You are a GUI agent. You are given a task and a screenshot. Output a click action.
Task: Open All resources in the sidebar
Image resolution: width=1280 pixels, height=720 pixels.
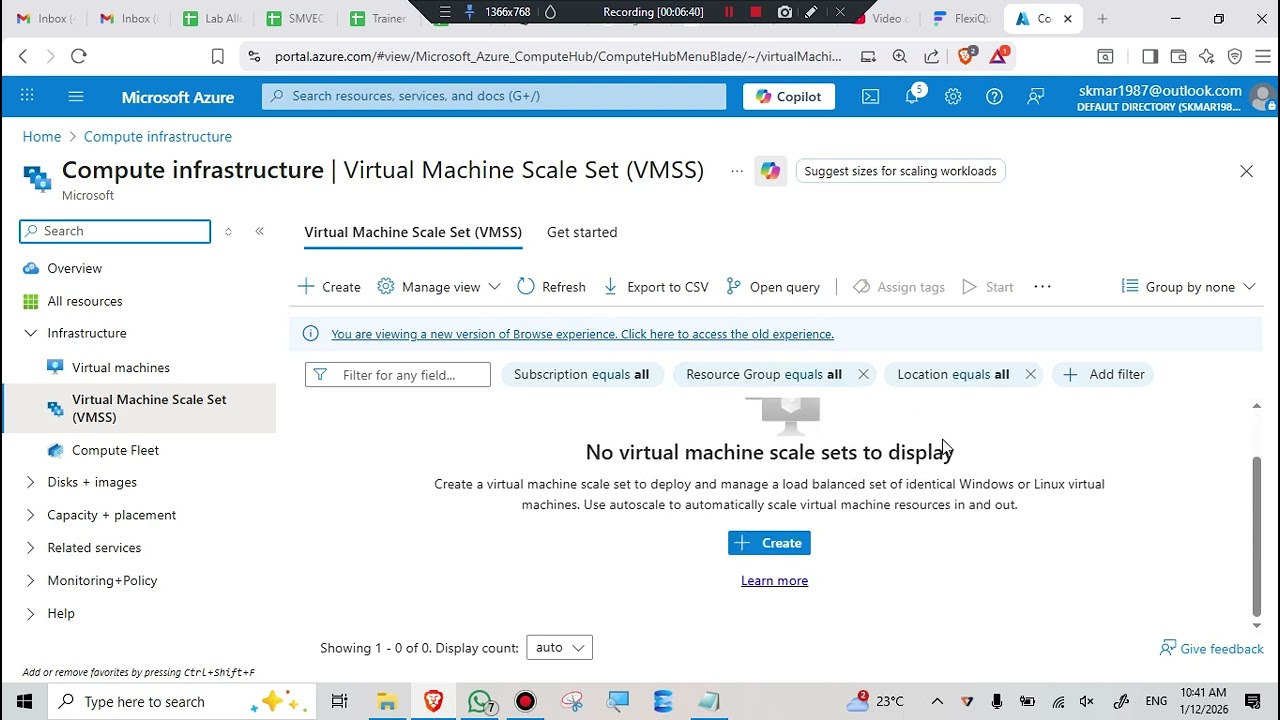tap(84, 301)
